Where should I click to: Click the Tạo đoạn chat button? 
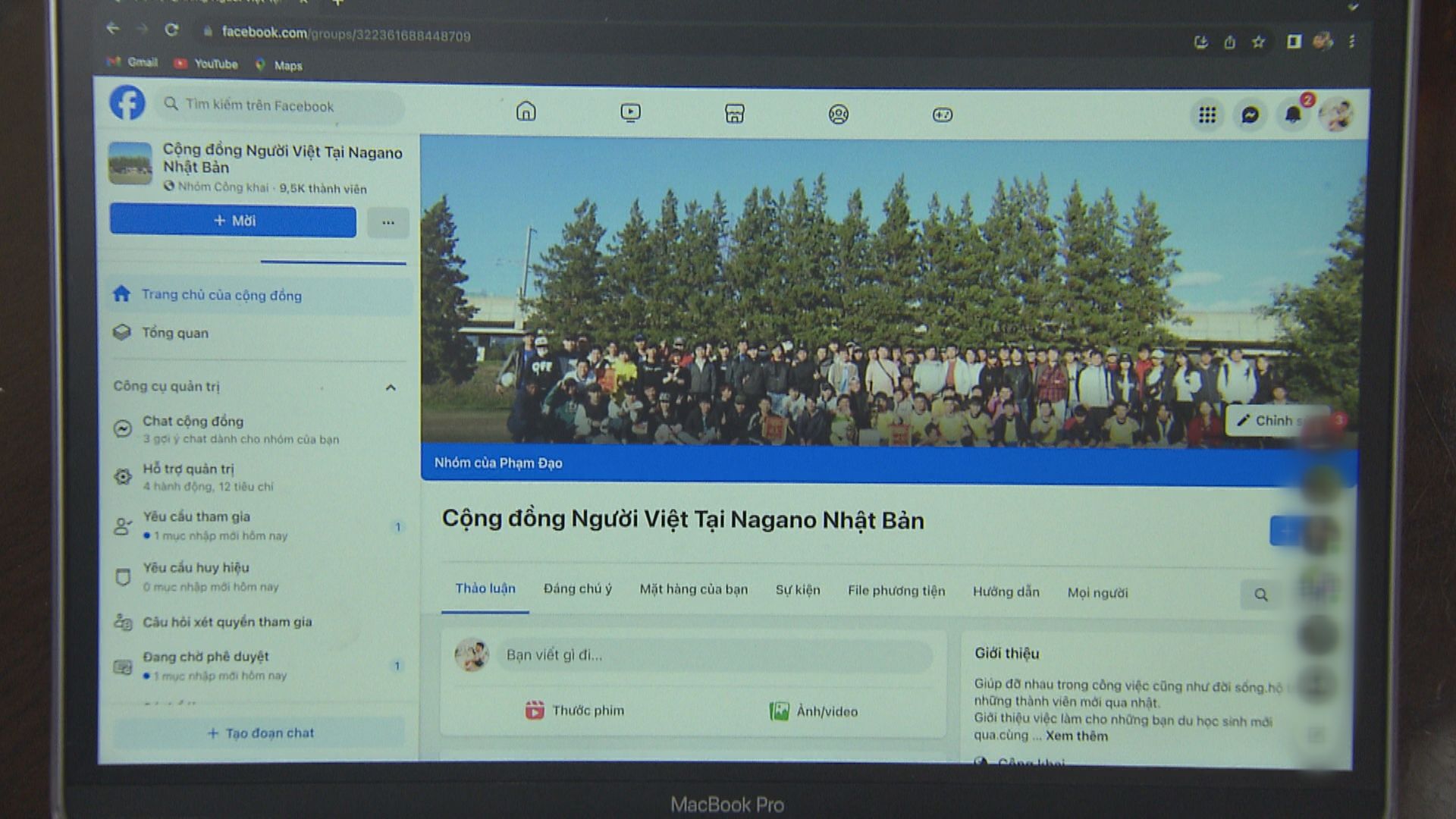[x=259, y=733]
